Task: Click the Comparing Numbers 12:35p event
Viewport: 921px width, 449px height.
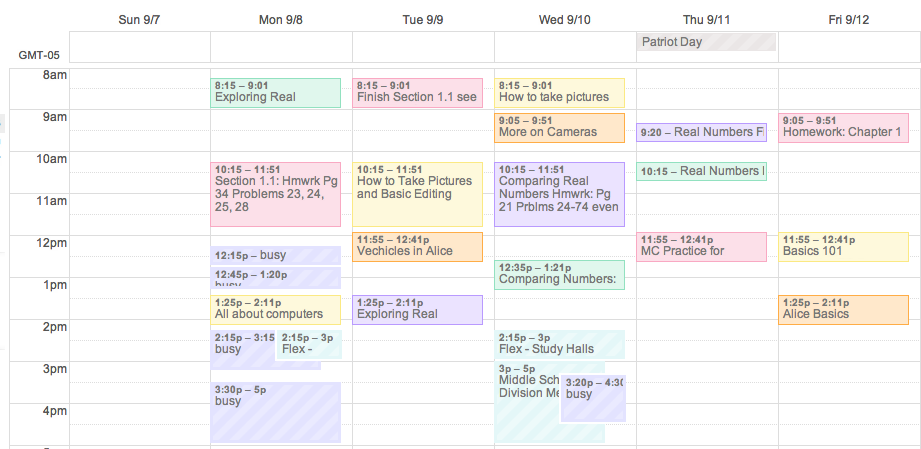Action: pyautogui.click(x=560, y=275)
